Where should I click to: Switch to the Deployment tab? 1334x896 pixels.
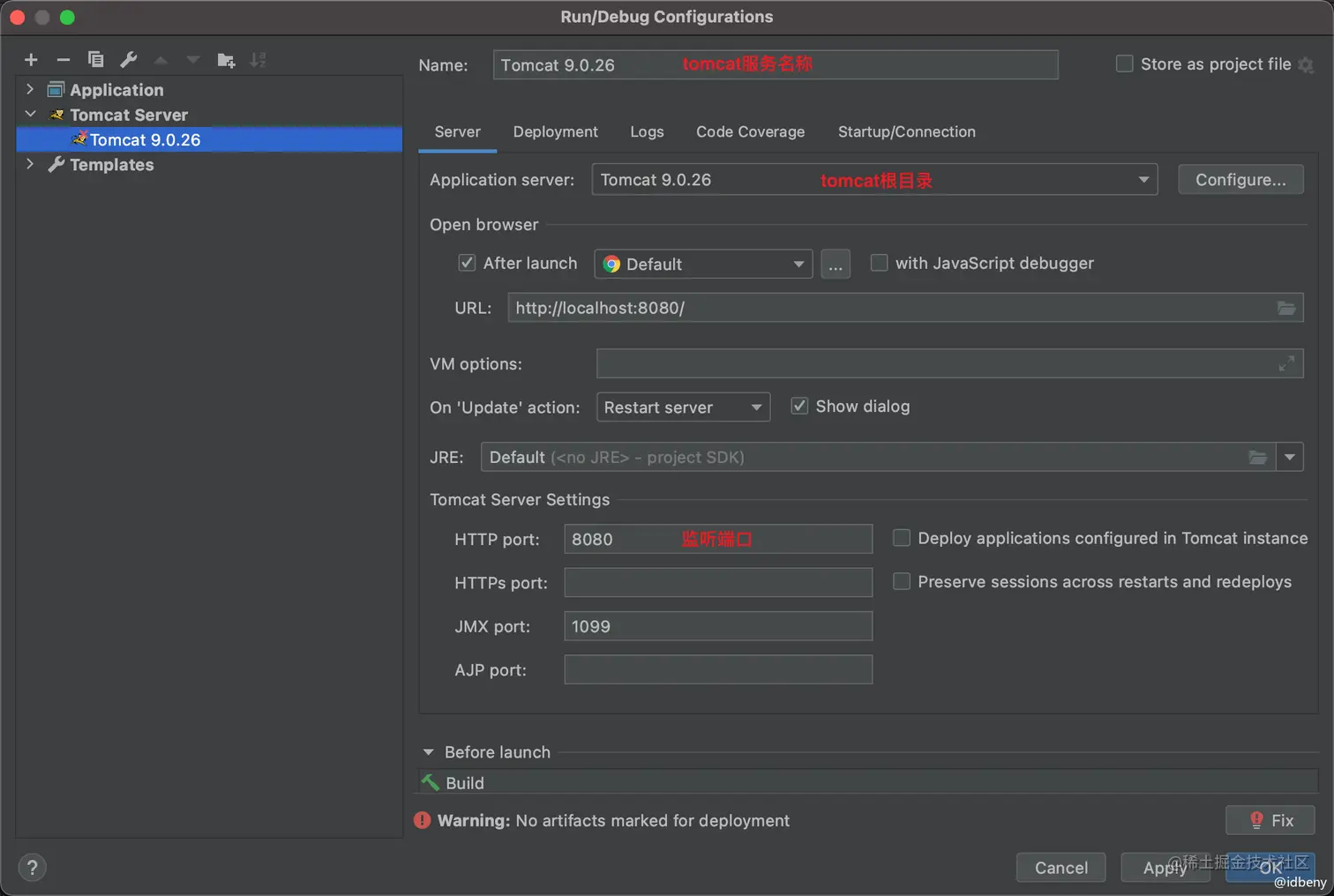point(555,131)
